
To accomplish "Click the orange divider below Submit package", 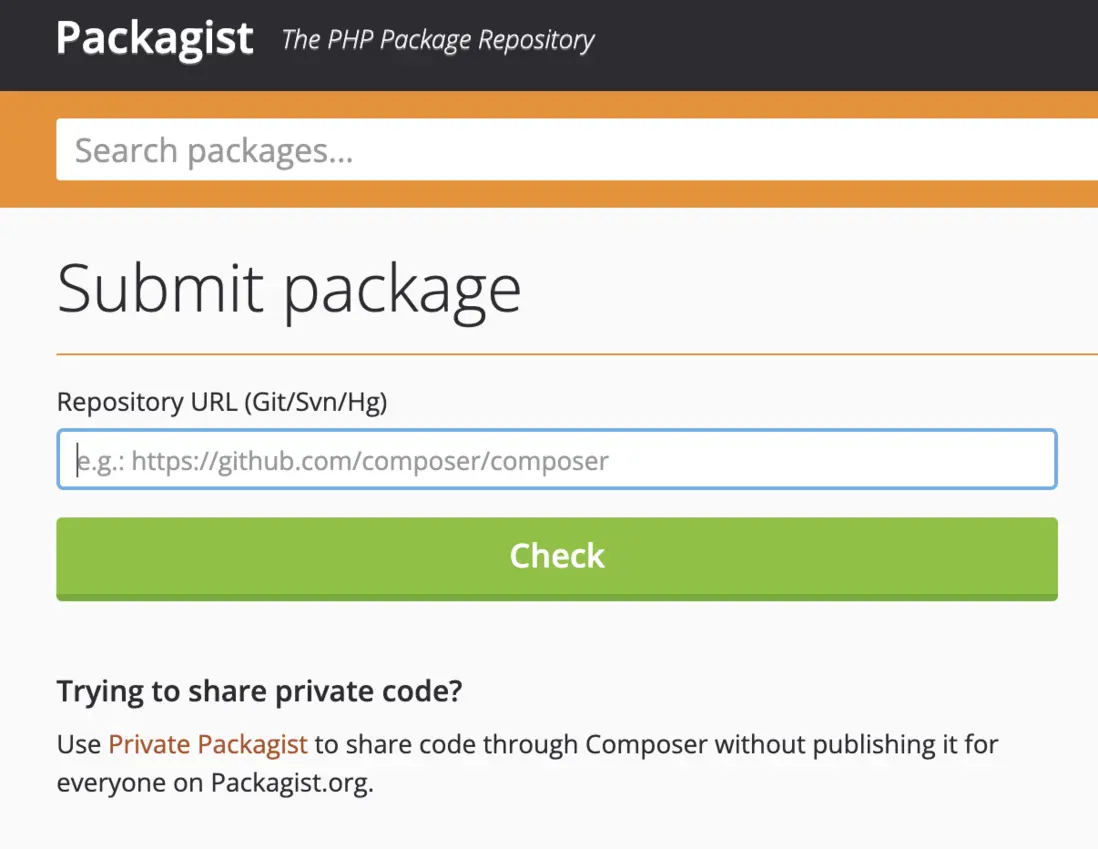I will (x=577, y=354).
